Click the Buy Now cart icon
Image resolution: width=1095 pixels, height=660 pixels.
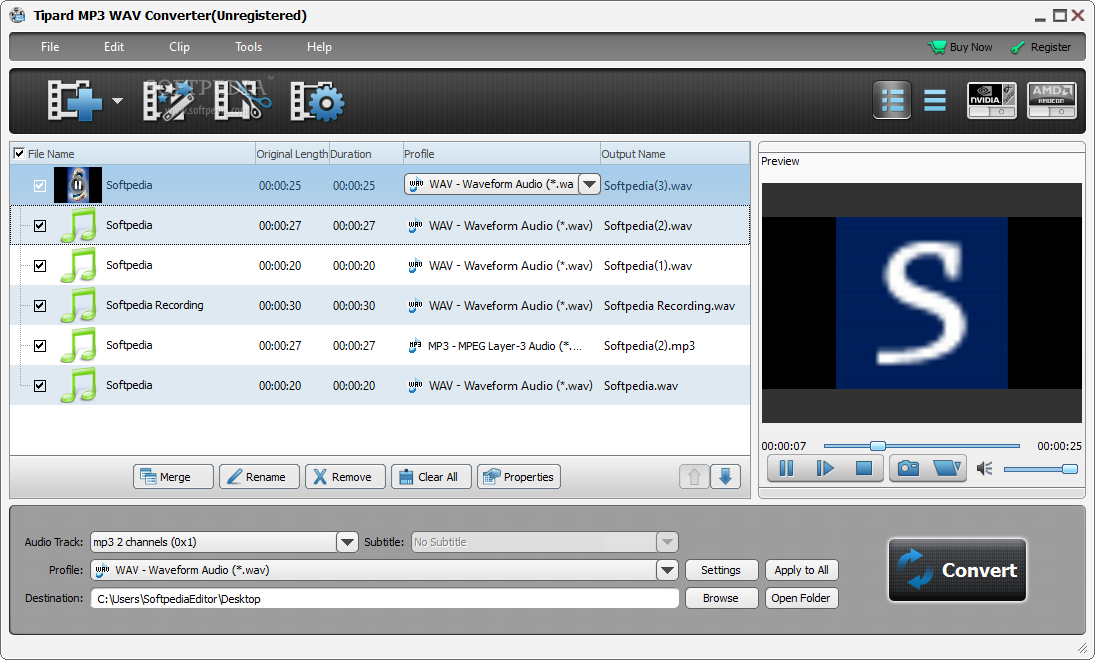coord(936,47)
